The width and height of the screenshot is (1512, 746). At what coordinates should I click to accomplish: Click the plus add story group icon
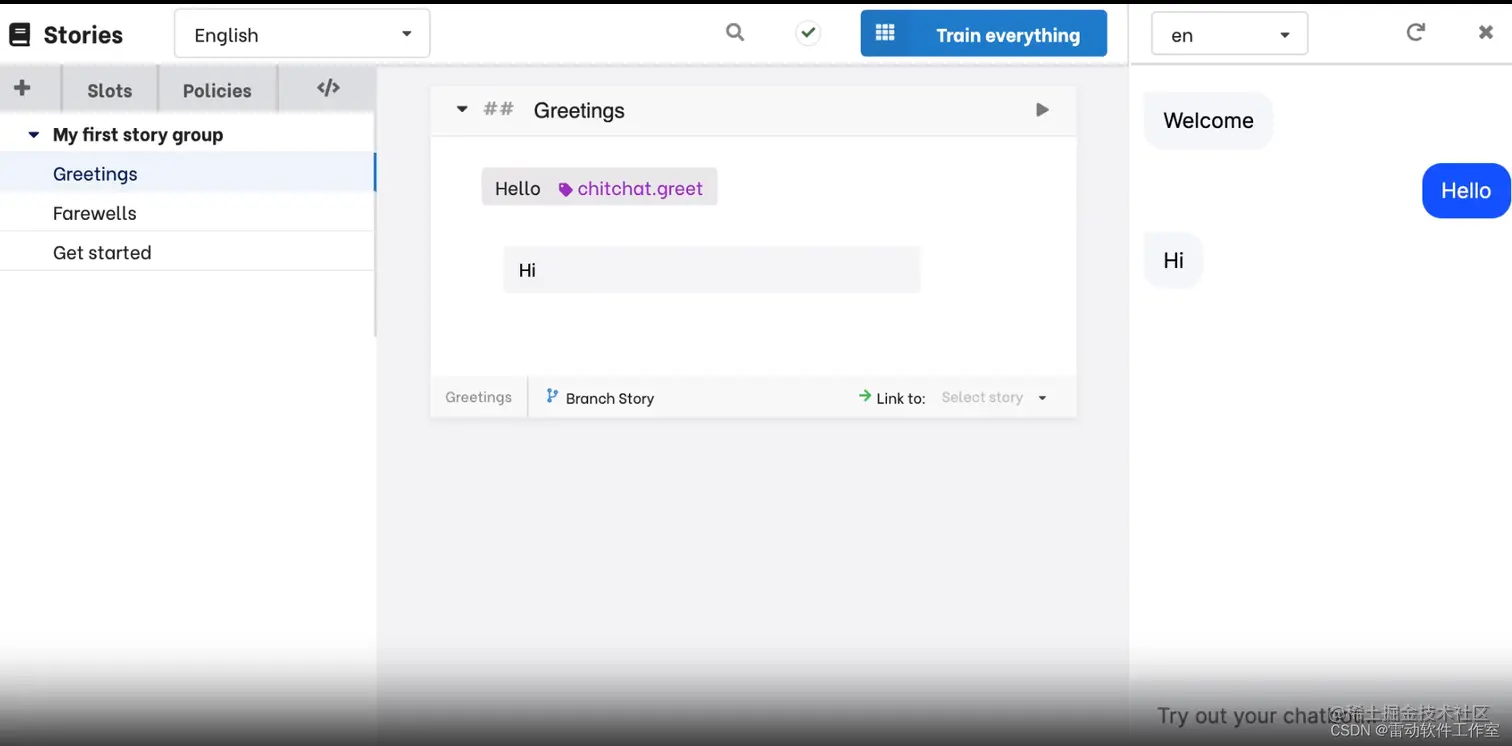pyautogui.click(x=22, y=88)
